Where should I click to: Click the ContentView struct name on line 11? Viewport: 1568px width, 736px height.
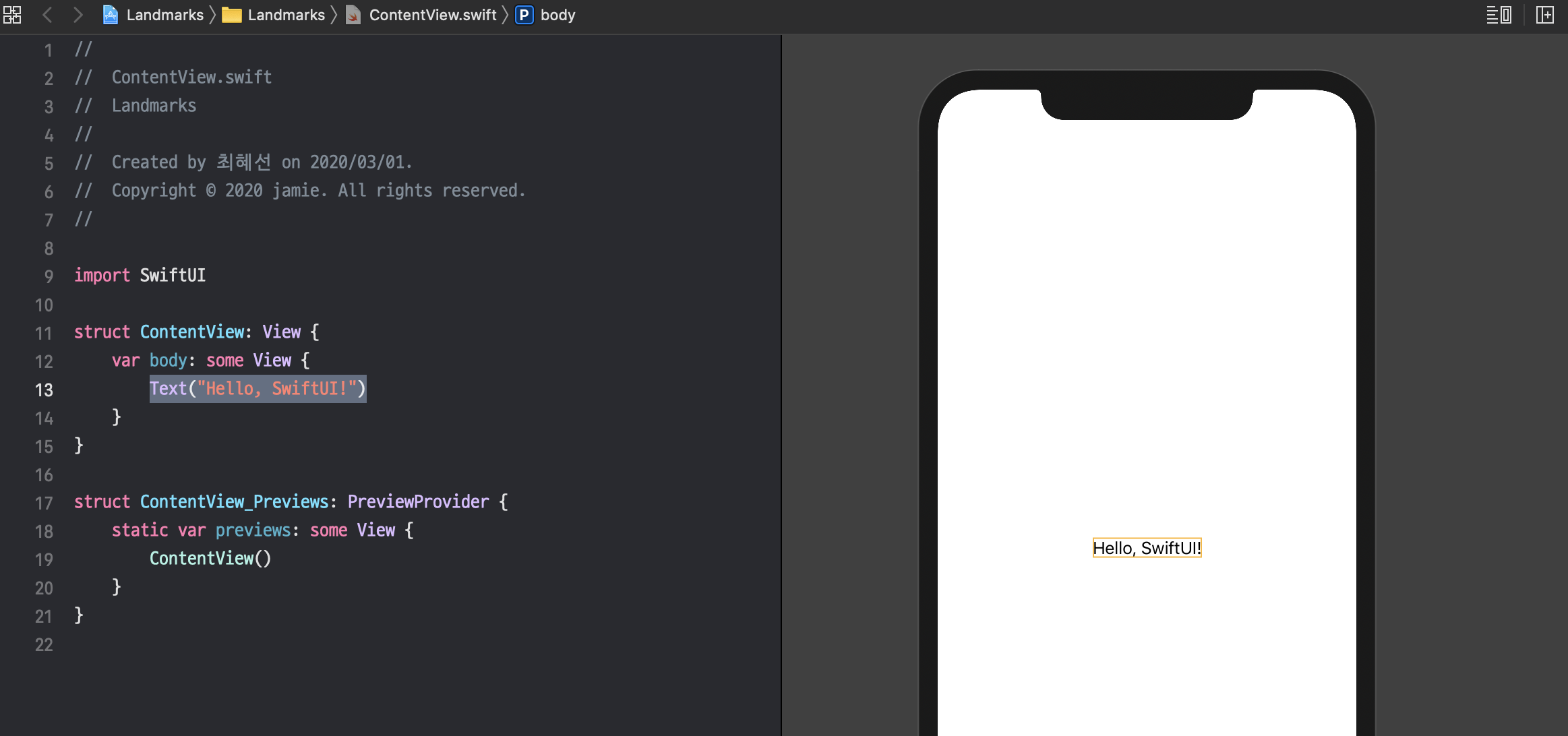pyautogui.click(x=192, y=332)
